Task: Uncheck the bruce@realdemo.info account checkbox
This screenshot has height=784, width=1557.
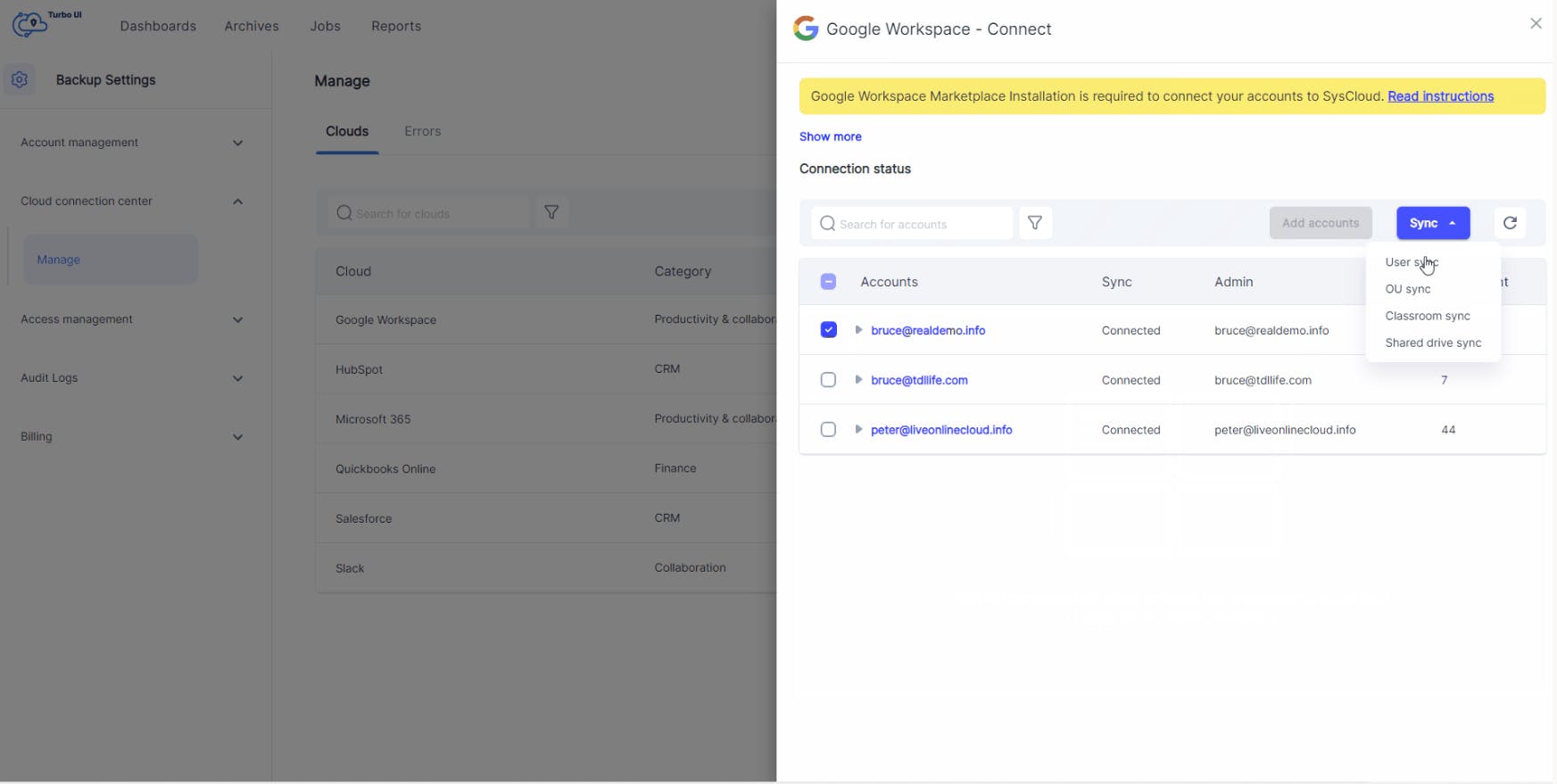Action: [828, 330]
